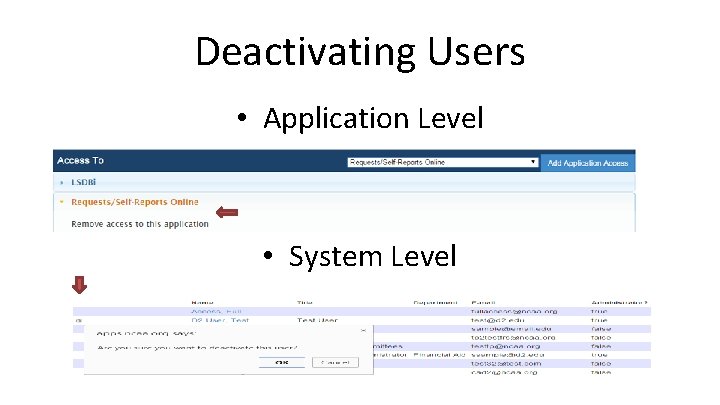
Task: Confirm deactivation with the OK button
Action: tap(281, 362)
